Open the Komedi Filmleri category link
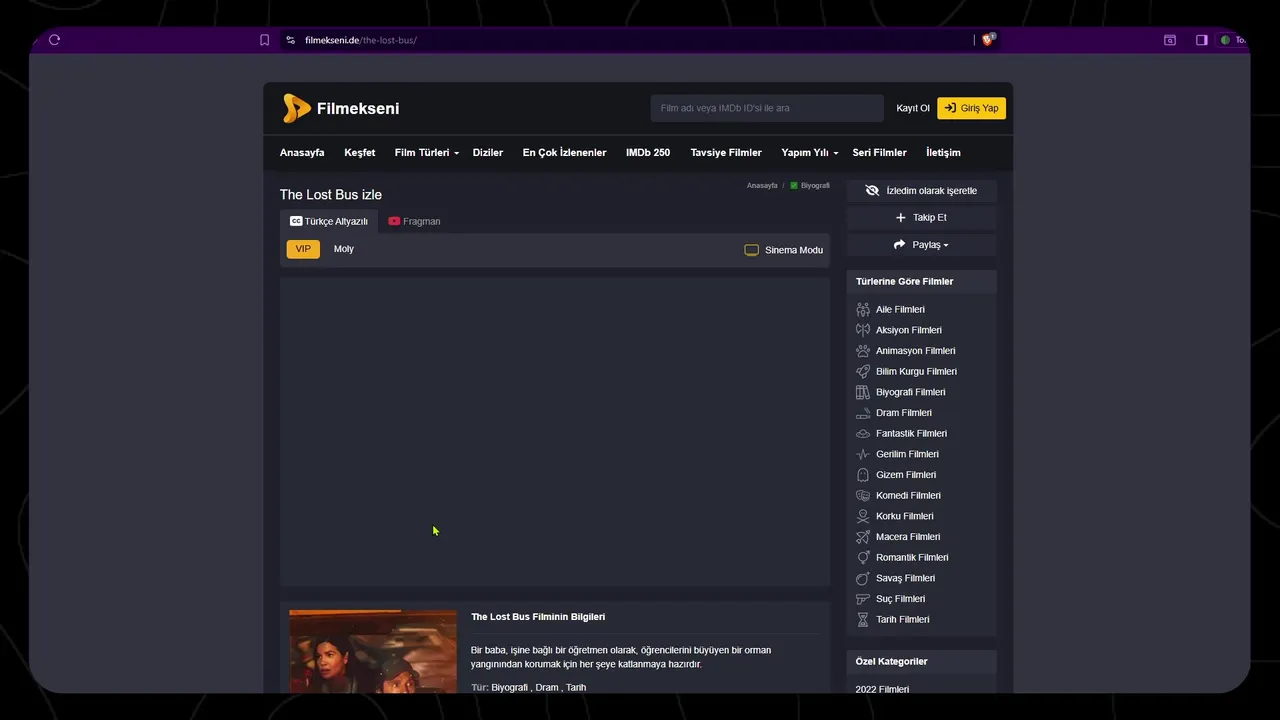The width and height of the screenshot is (1280, 720). coord(908,496)
